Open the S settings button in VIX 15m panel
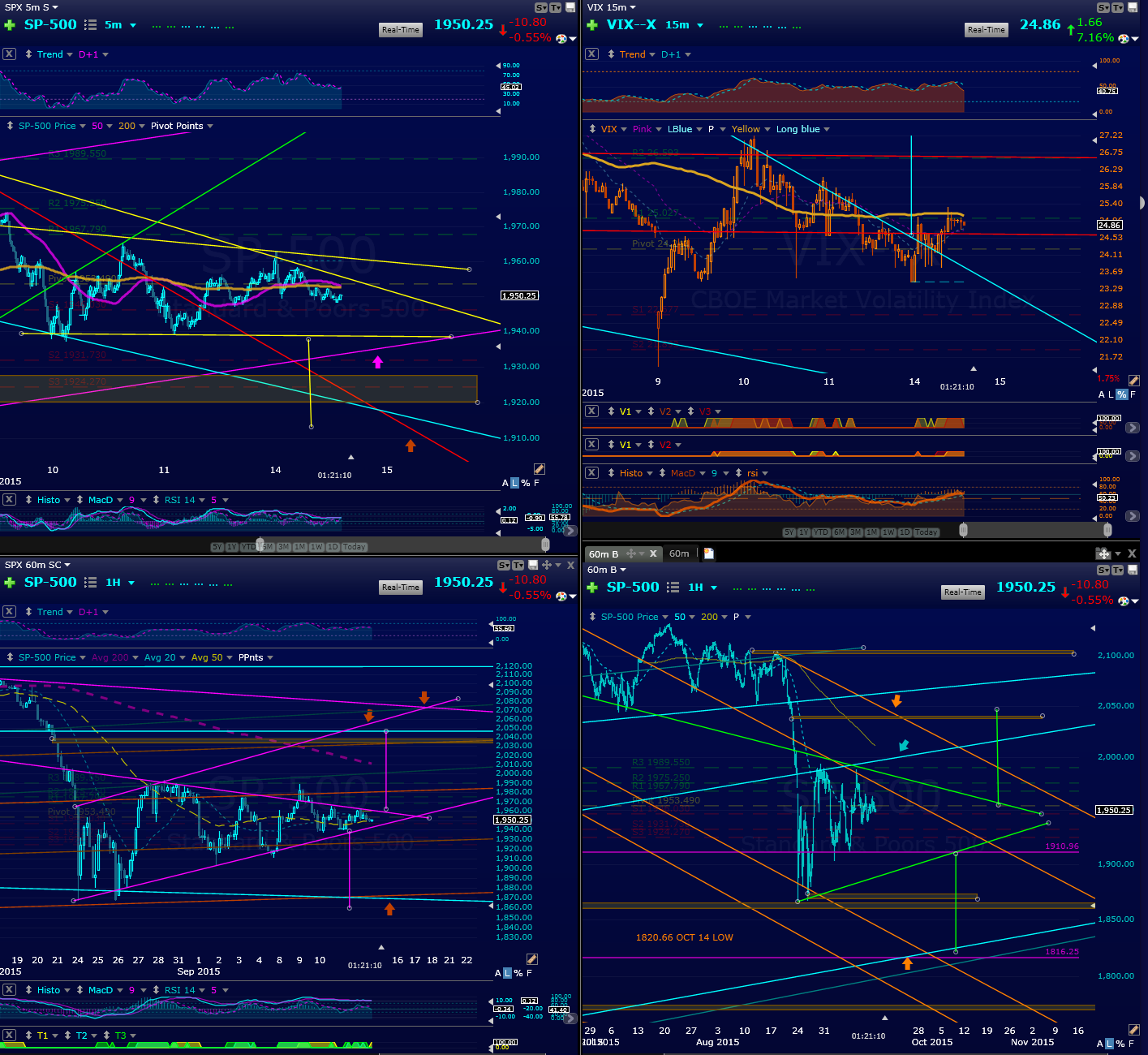Screen dimensions: 1148x1055 tap(1103, 7)
